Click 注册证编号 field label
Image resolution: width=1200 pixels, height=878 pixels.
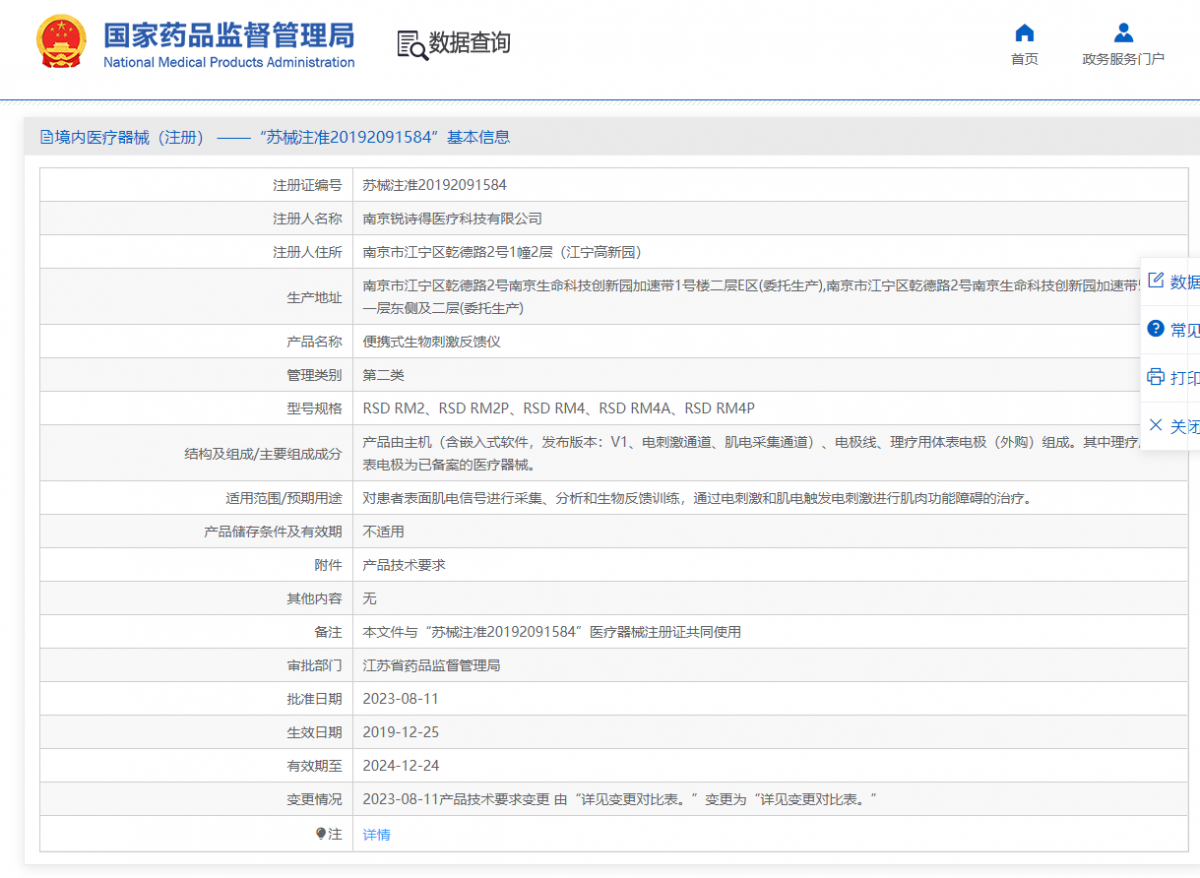coord(307,185)
